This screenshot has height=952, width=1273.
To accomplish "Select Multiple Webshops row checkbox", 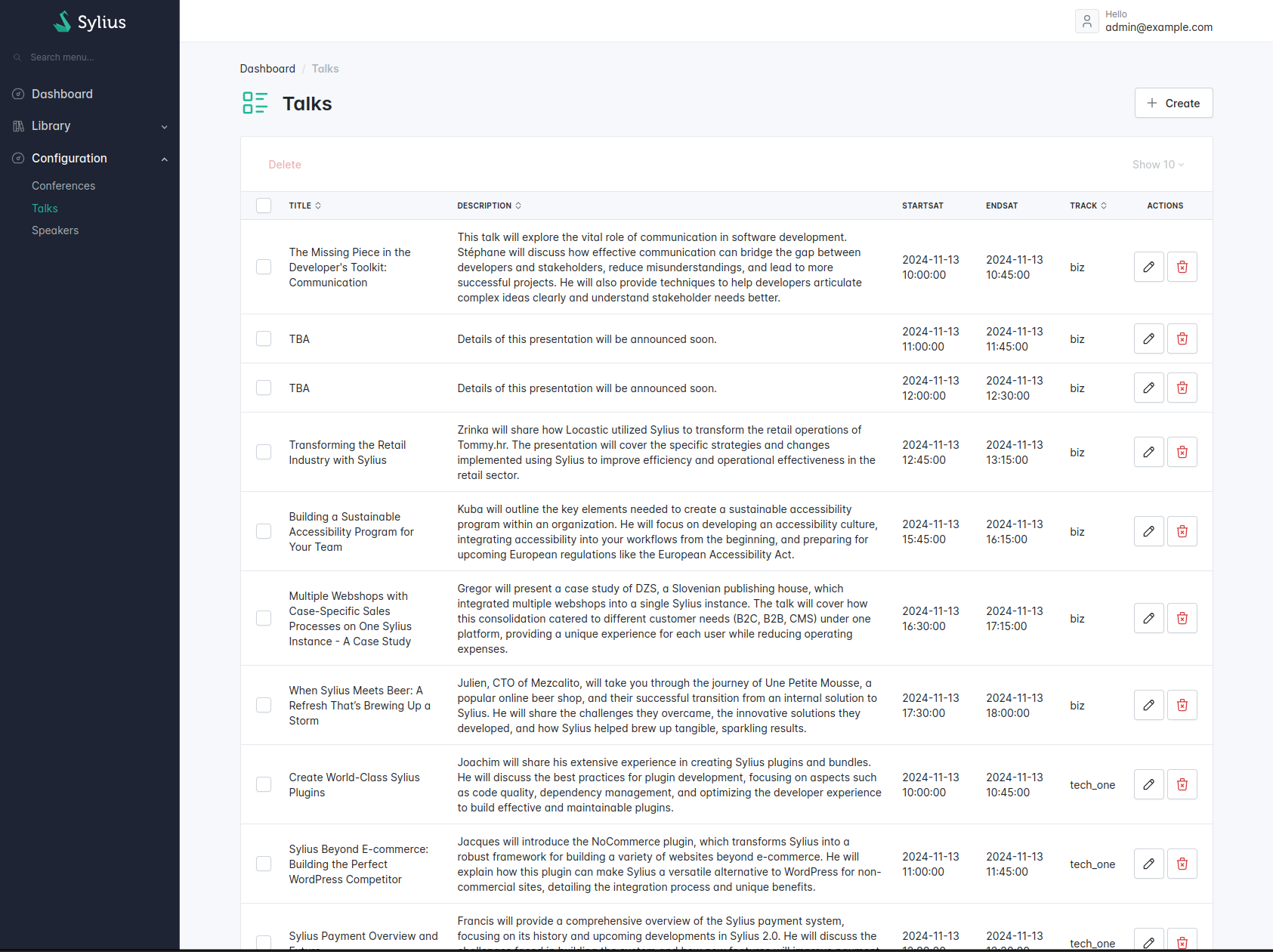I will [x=264, y=618].
